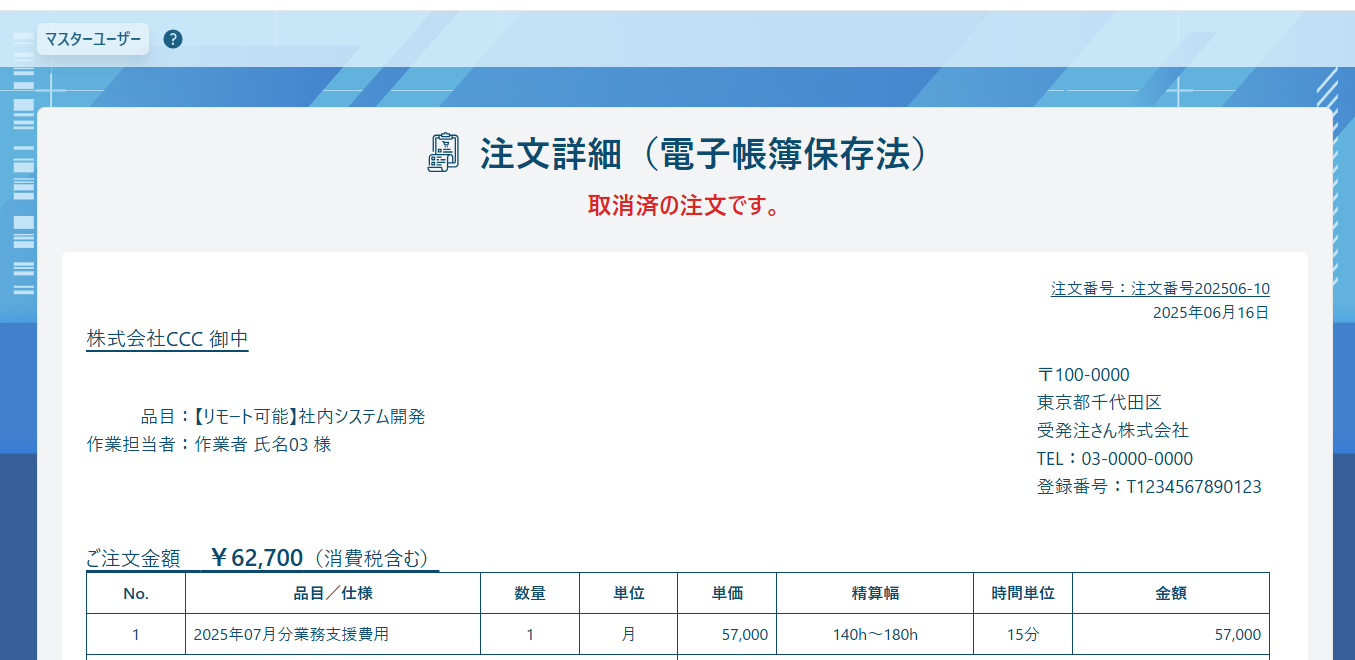Image resolution: width=1355 pixels, height=660 pixels.
Task: Click the ご注文金額 label
Action: tap(133, 558)
